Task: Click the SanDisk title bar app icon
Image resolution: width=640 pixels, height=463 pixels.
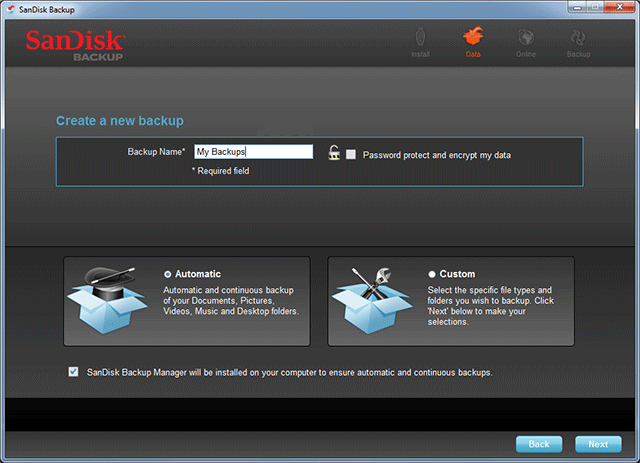Action: click(11, 9)
